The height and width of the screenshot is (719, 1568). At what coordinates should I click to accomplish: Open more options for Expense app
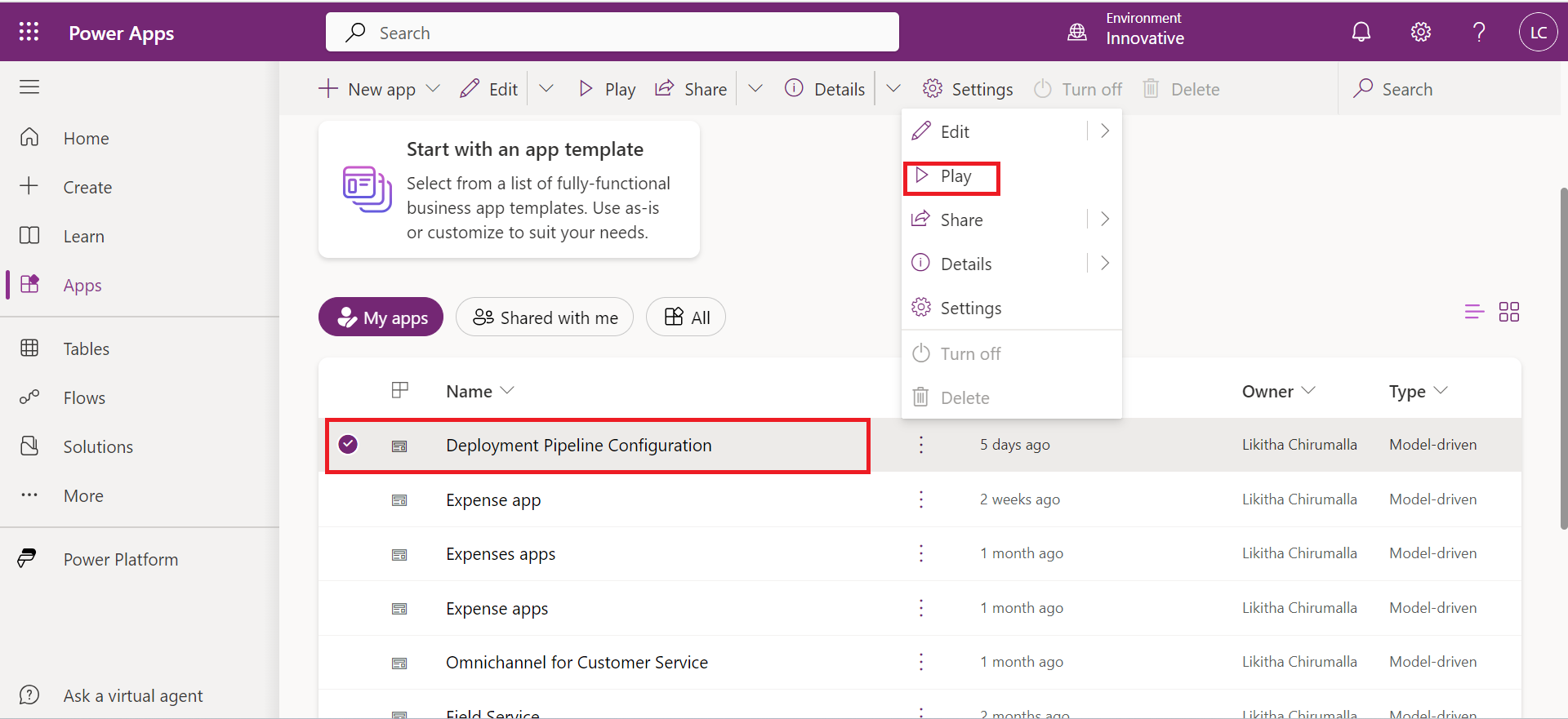tap(921, 499)
